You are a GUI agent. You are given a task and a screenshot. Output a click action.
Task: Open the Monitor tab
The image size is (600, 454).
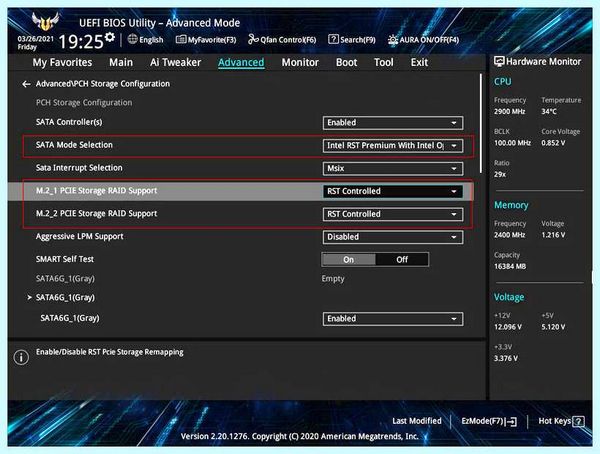pos(300,62)
